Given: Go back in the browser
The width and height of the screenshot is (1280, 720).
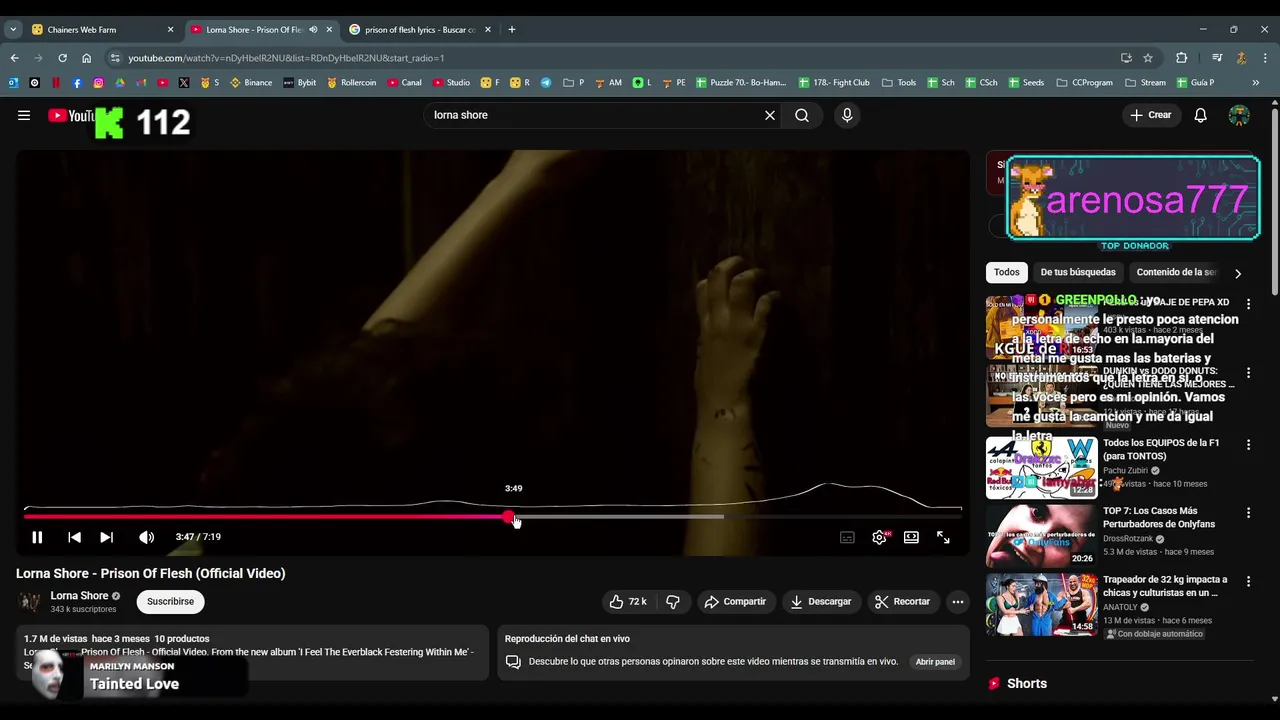Looking at the screenshot, I should pyautogui.click(x=14, y=58).
